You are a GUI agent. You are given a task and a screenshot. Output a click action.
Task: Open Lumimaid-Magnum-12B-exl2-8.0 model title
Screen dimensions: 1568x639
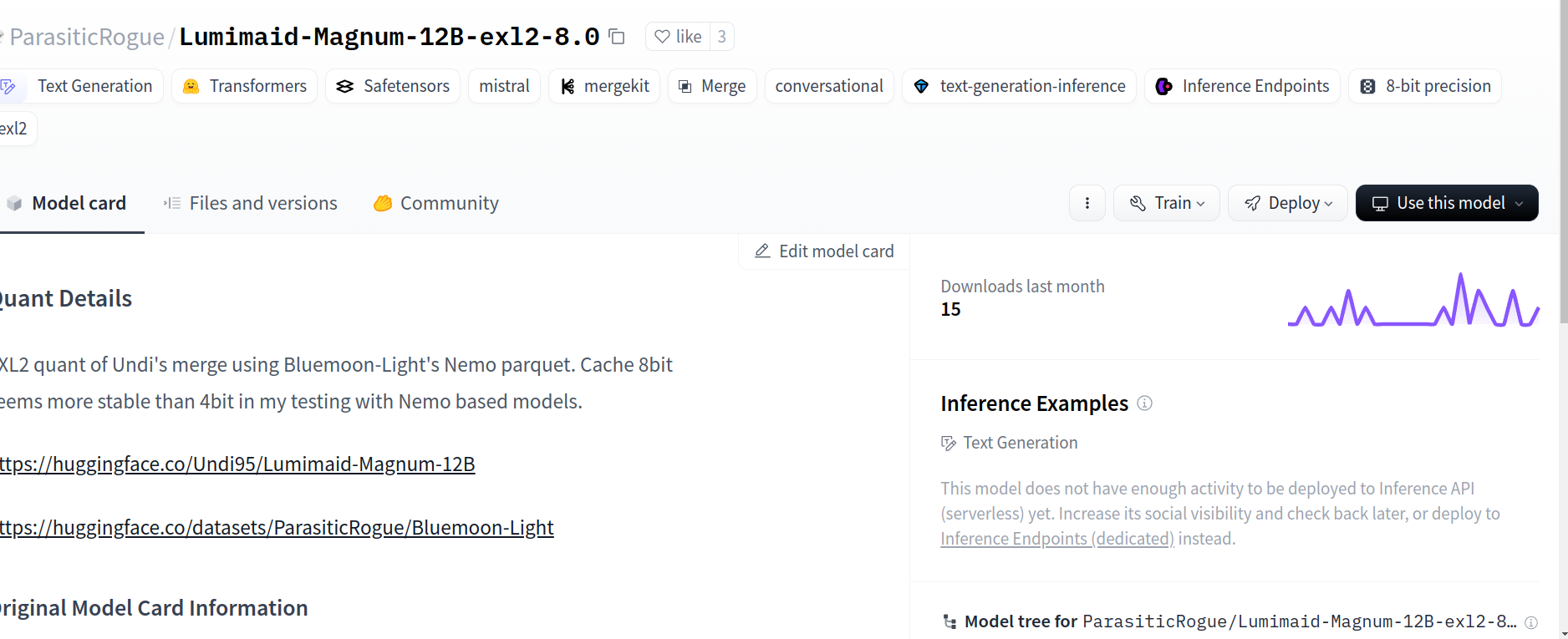pyautogui.click(x=389, y=37)
